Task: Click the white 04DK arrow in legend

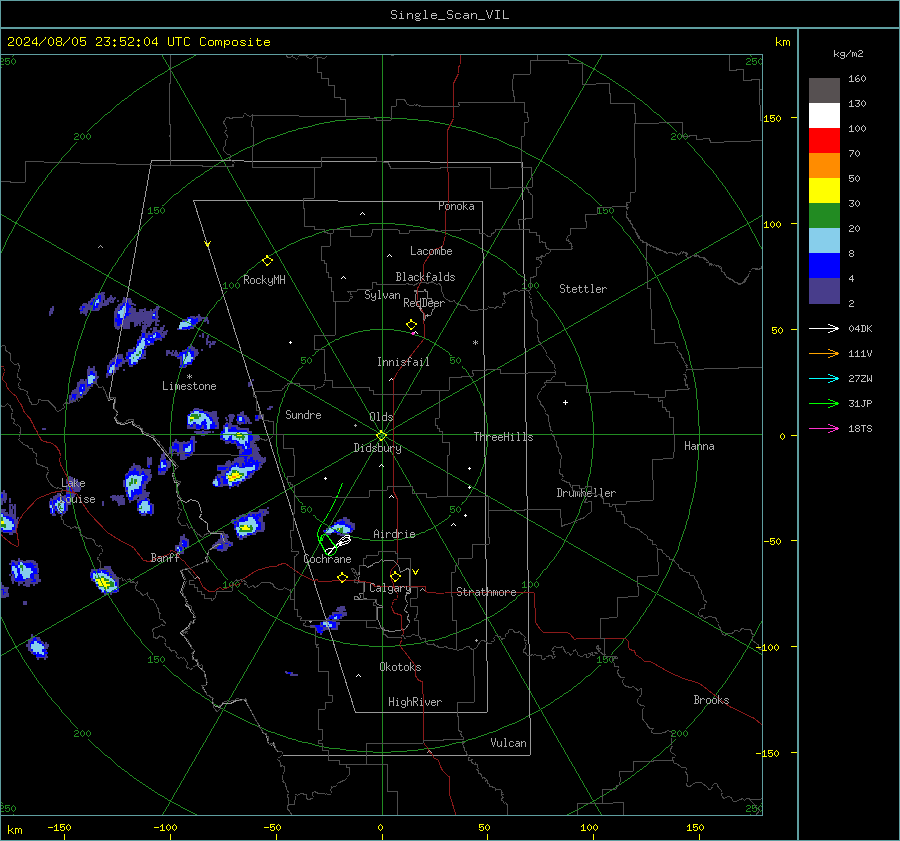Action: point(824,329)
